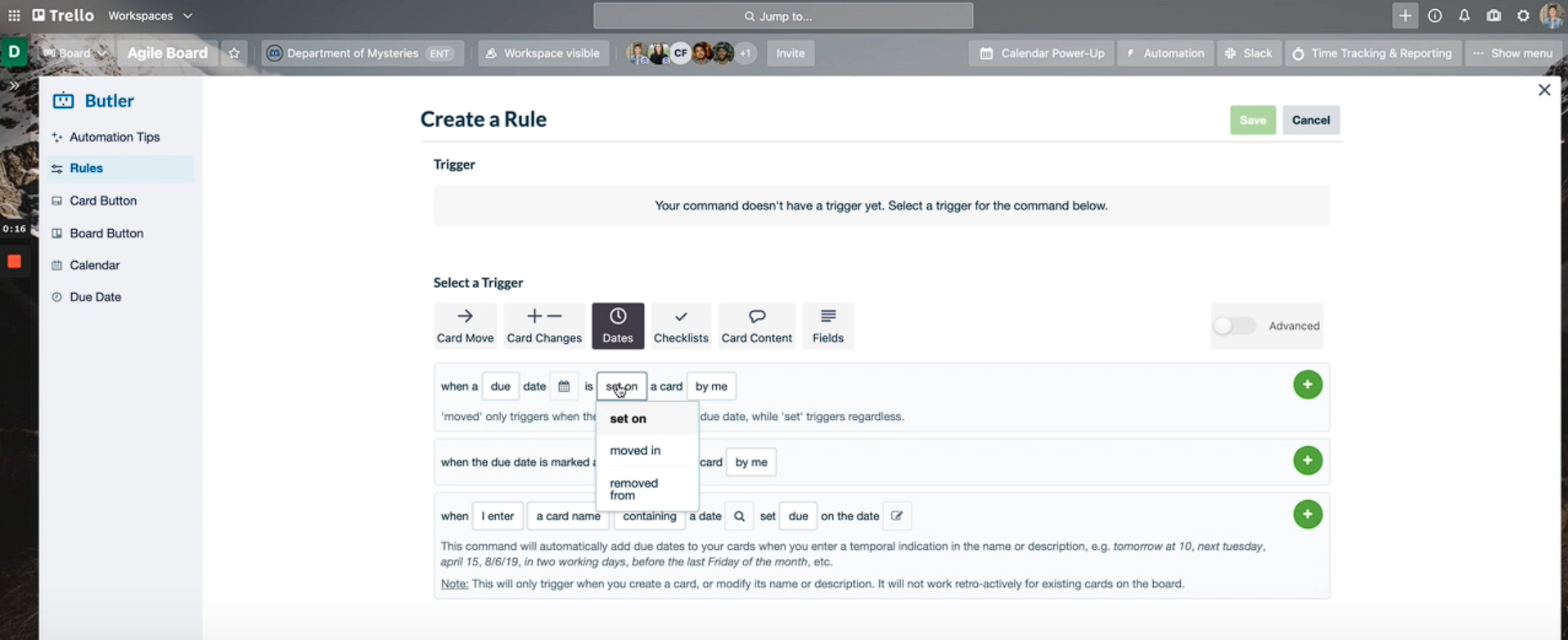1568x640 pixels.
Task: Add the 'due date is marked' trigger
Action: coord(1308,461)
